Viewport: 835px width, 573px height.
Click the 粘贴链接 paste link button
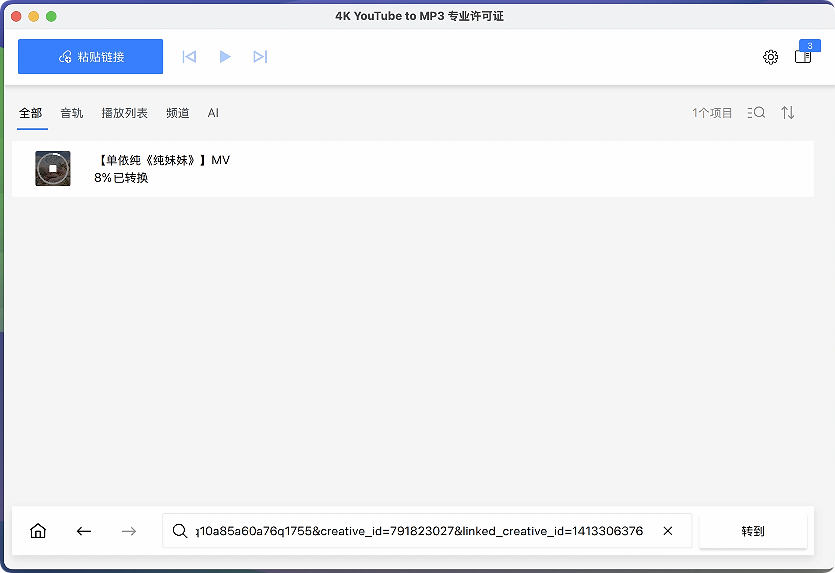[90, 57]
